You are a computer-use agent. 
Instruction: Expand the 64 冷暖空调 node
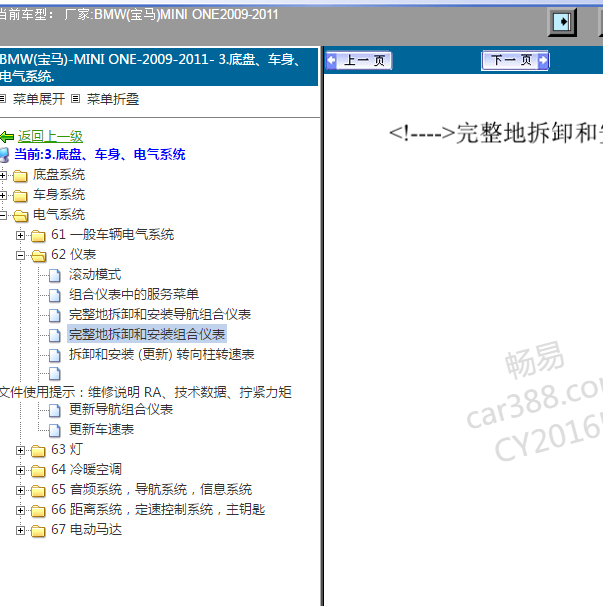(x=20, y=470)
